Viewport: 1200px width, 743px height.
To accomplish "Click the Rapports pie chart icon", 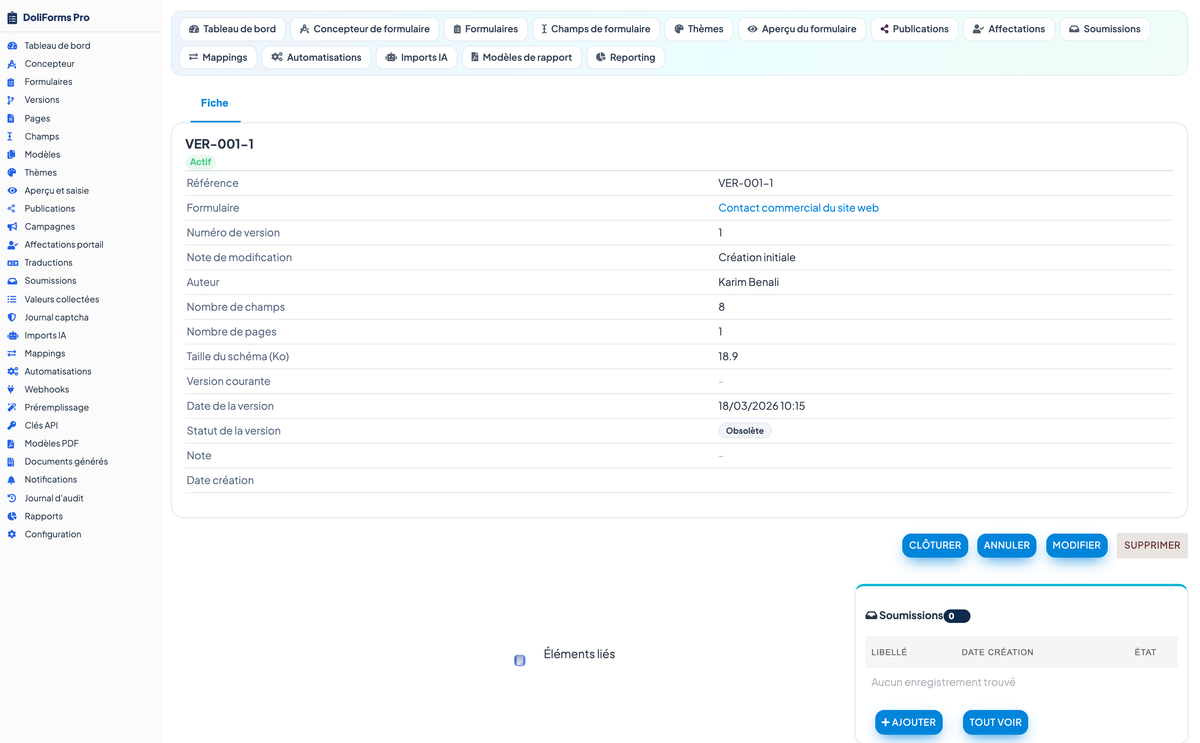I will click(x=12, y=516).
